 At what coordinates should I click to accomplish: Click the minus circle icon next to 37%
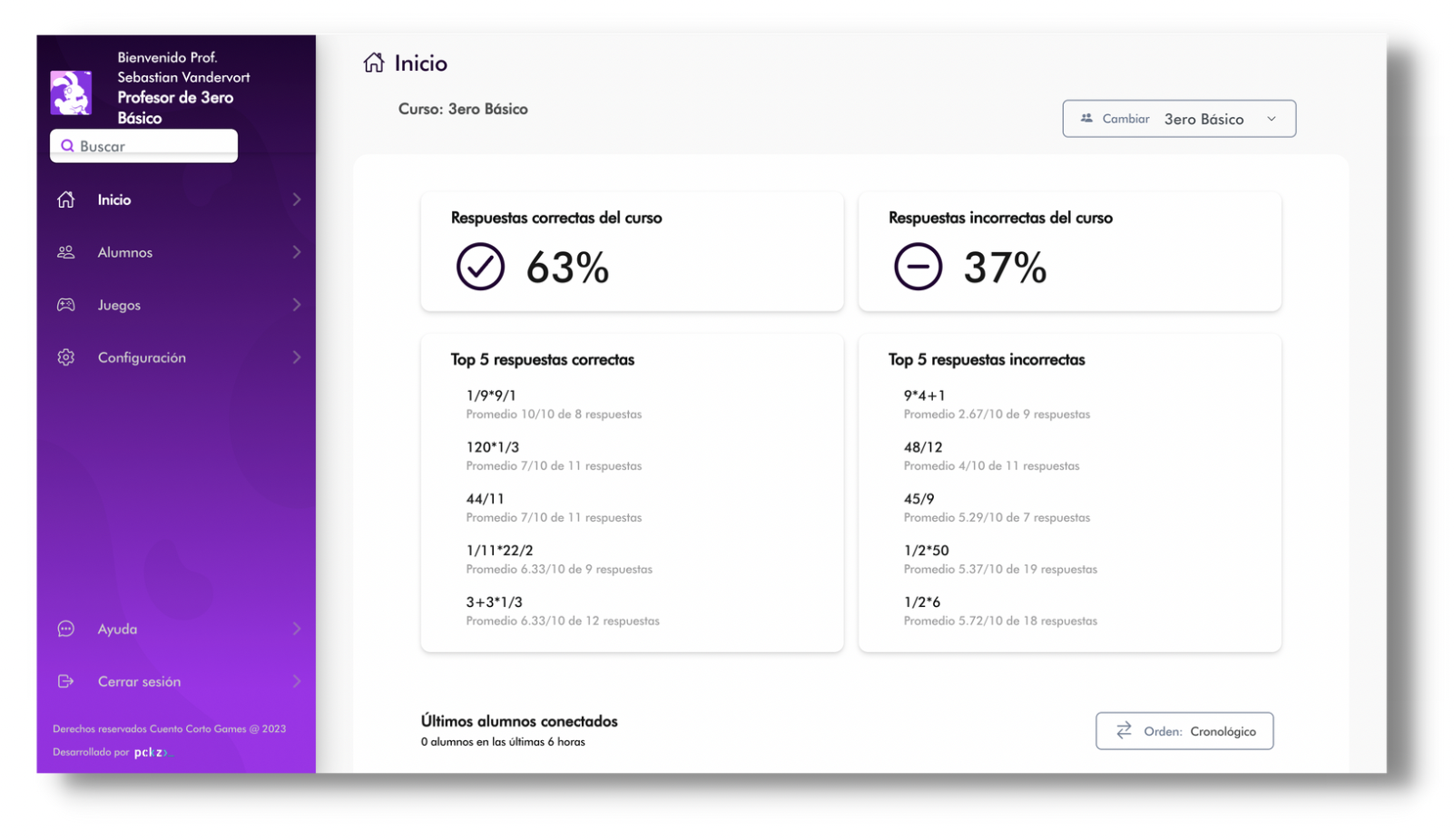918,267
